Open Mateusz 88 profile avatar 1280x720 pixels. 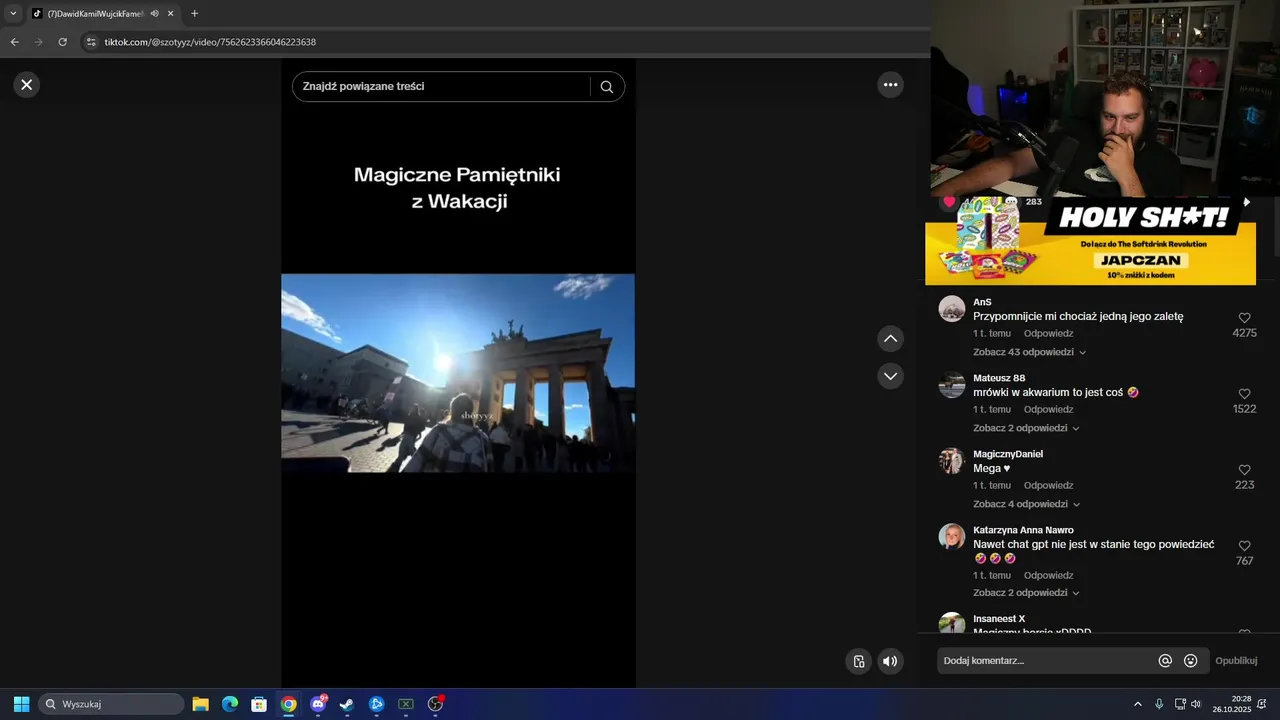click(952, 385)
